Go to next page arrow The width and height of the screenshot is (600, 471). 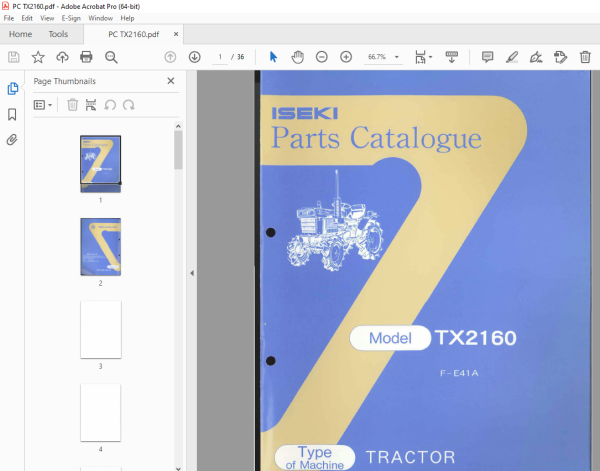coord(194,57)
